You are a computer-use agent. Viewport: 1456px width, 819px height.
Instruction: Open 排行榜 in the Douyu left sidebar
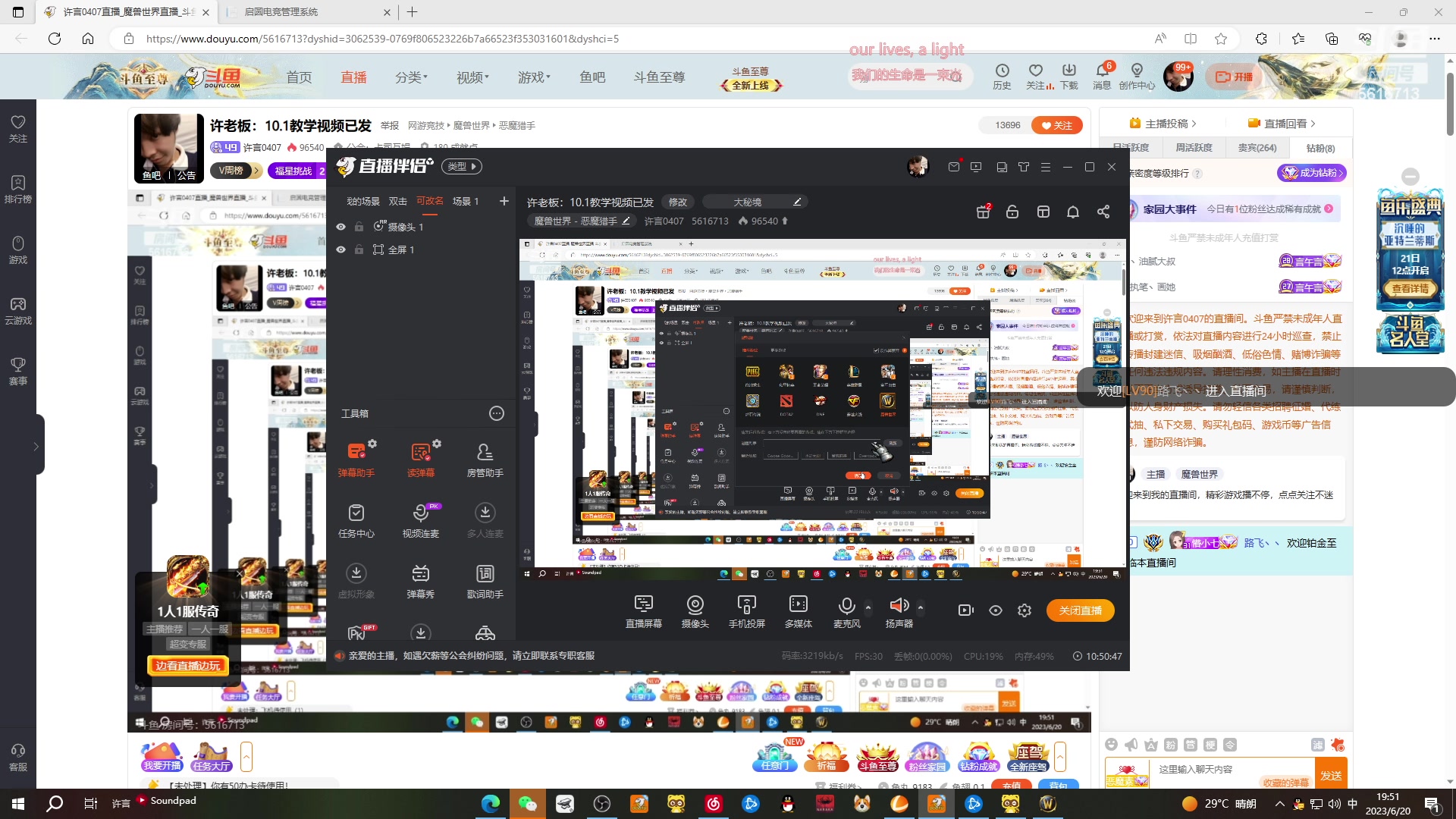(18, 190)
